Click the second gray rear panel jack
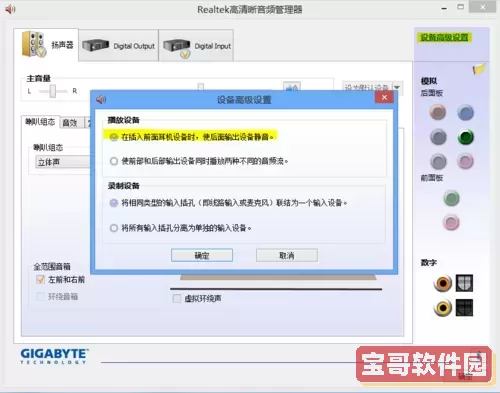 coord(438,162)
